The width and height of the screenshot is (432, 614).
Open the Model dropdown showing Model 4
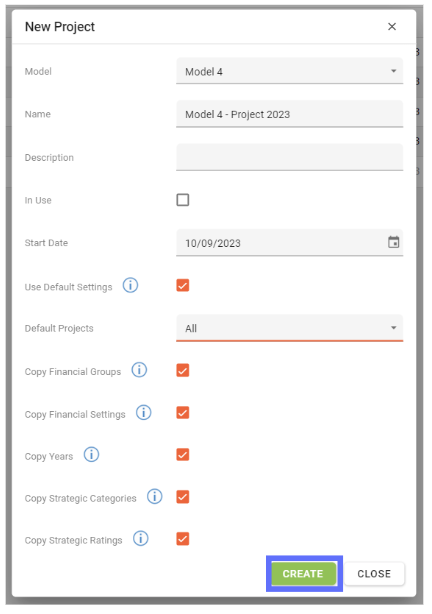(289, 71)
